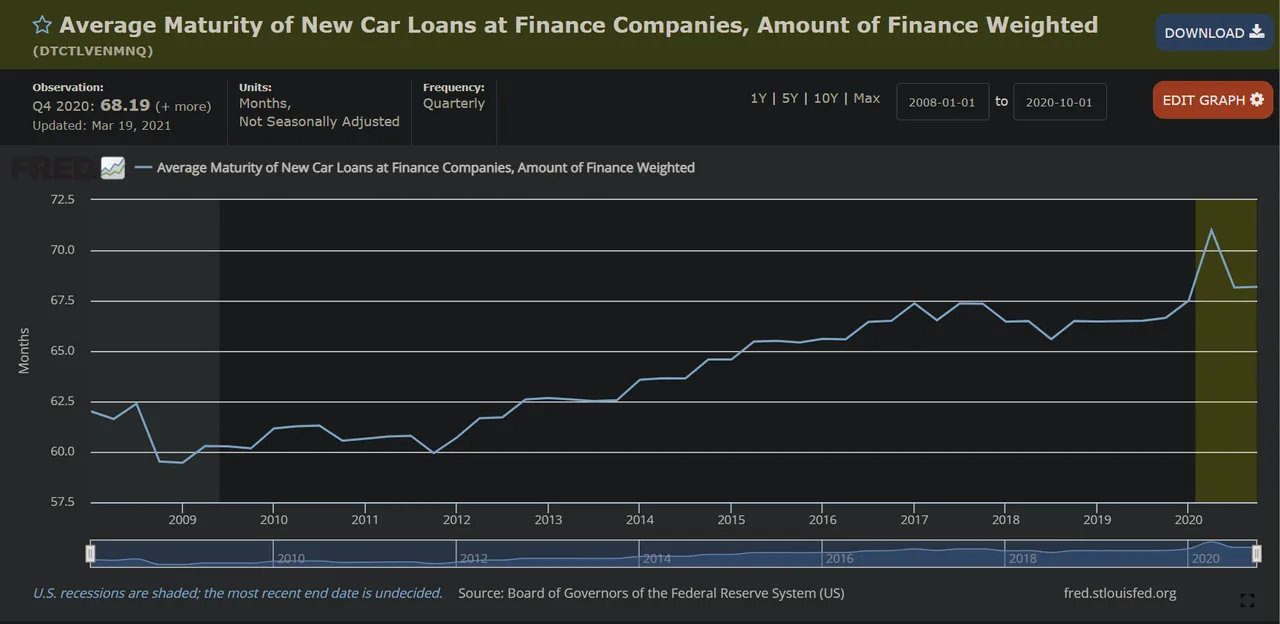This screenshot has width=1280, height=624.
Task: Click the DOWNLOAD button
Action: click(1215, 33)
